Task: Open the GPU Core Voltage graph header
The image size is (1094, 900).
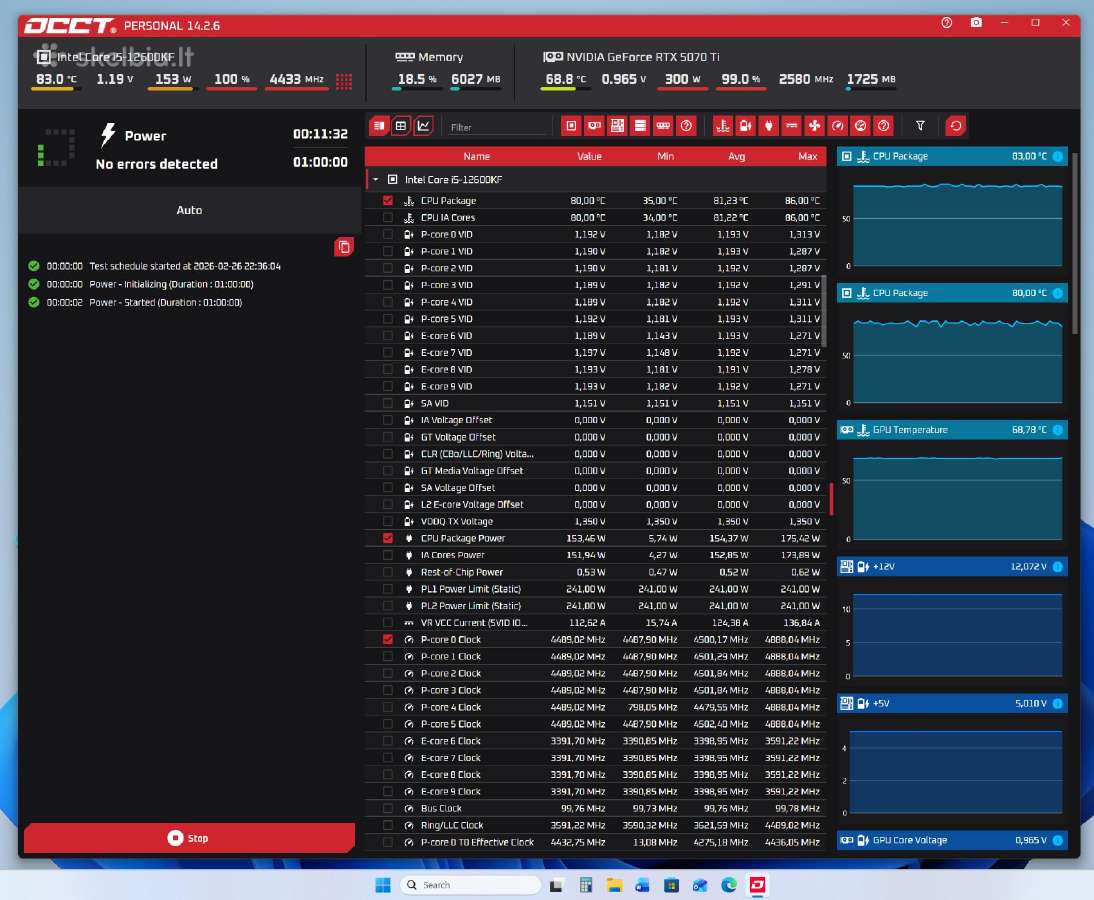Action: tap(952, 840)
